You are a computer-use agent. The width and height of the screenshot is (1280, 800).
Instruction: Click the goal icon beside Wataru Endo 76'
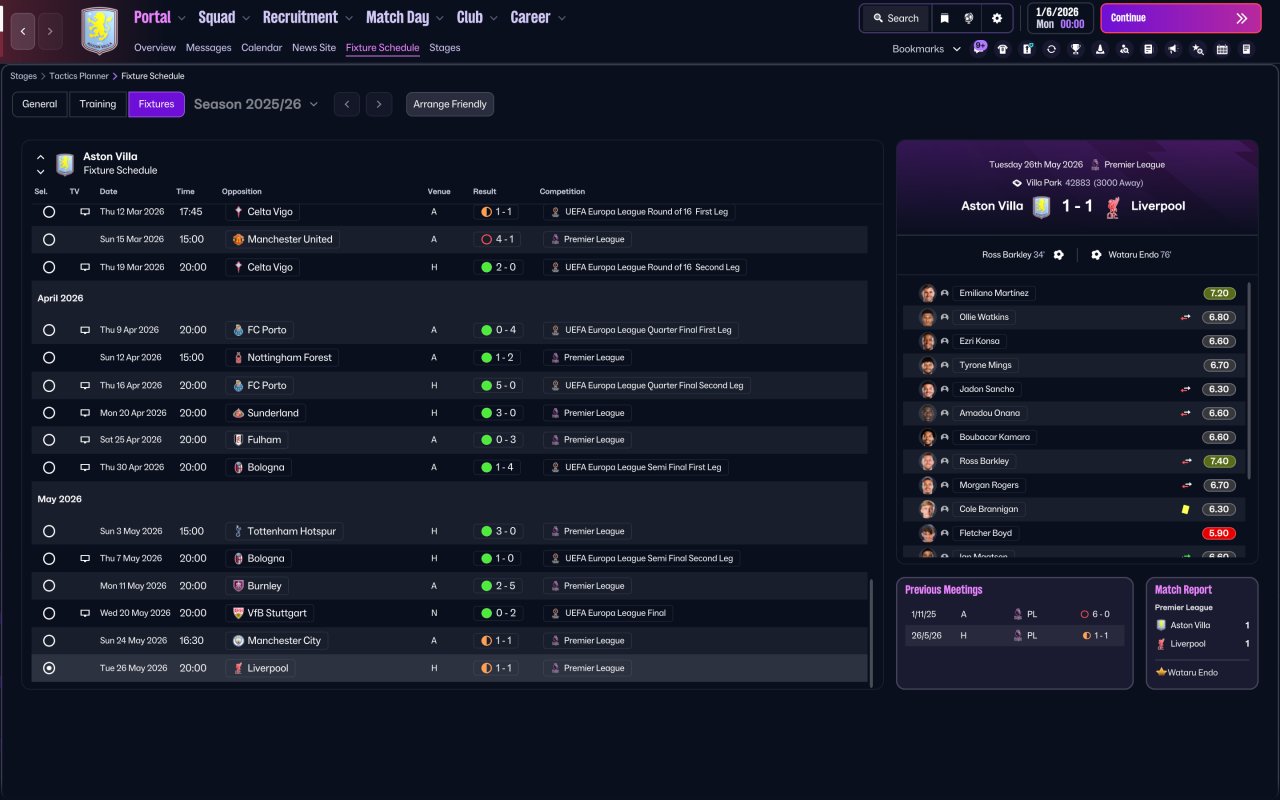click(x=1096, y=255)
